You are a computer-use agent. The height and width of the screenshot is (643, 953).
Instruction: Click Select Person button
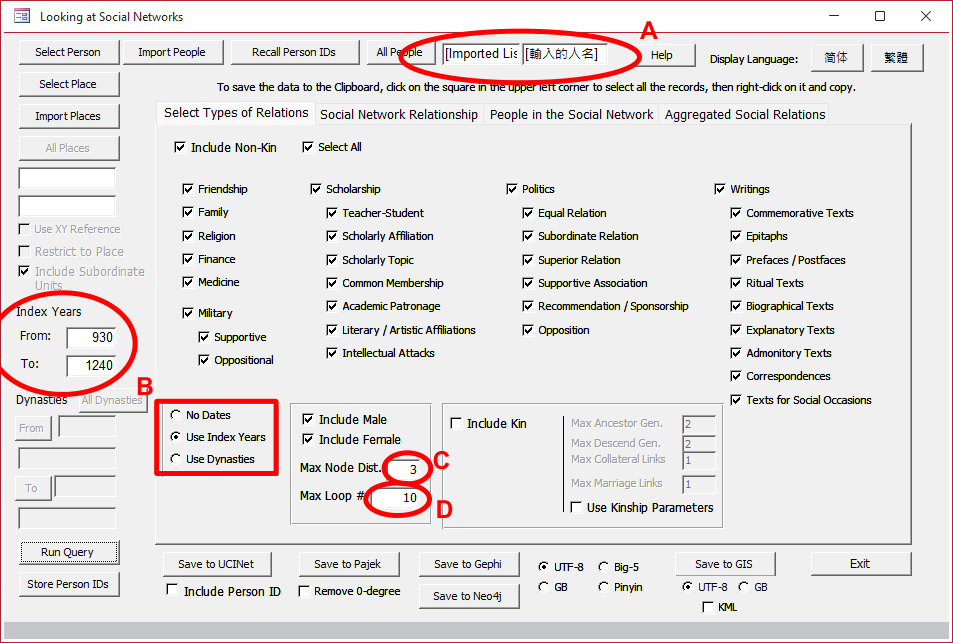68,52
